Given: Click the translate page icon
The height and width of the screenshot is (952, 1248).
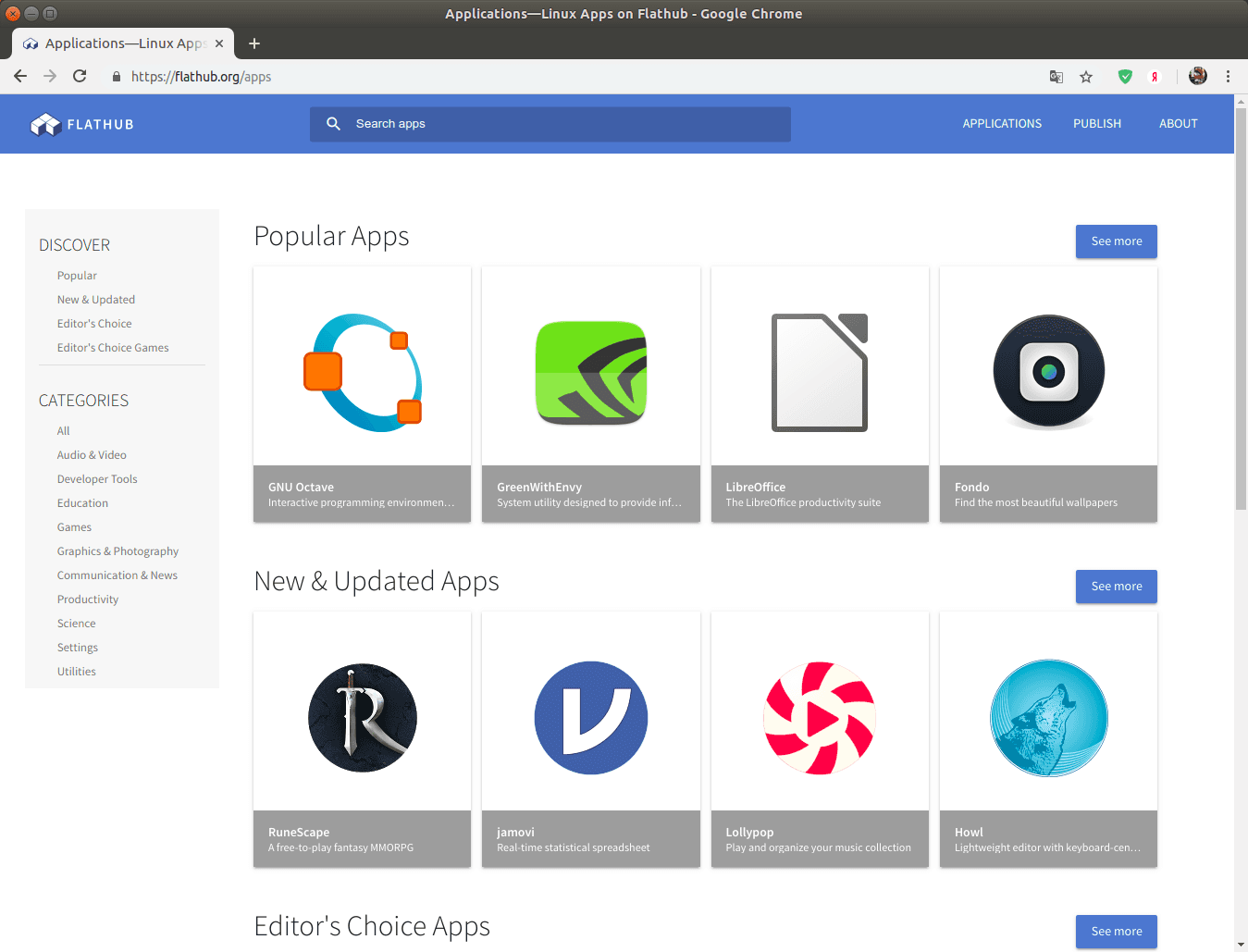Looking at the screenshot, I should (1056, 77).
